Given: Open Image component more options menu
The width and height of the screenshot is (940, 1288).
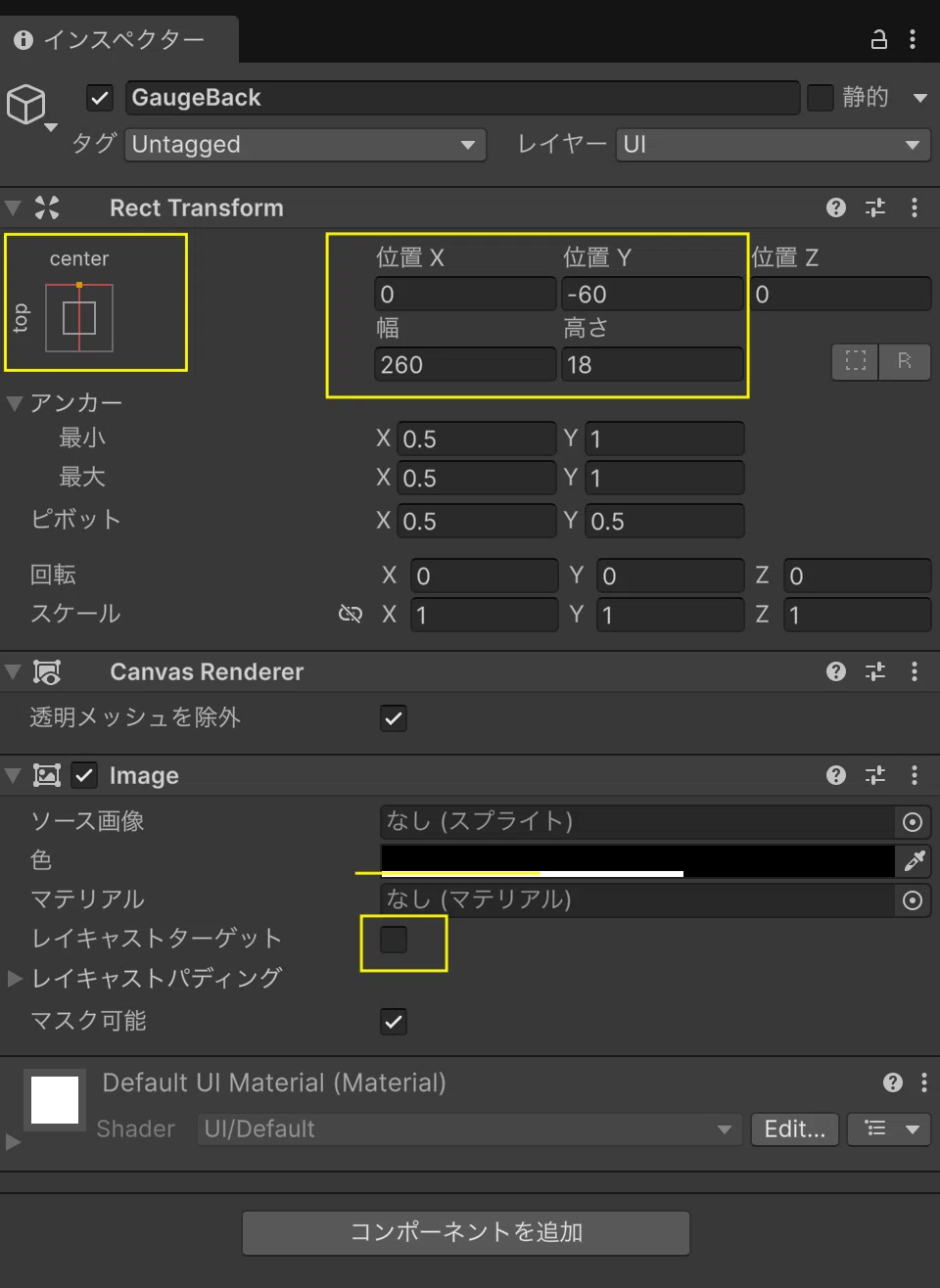Looking at the screenshot, I should coord(915,775).
